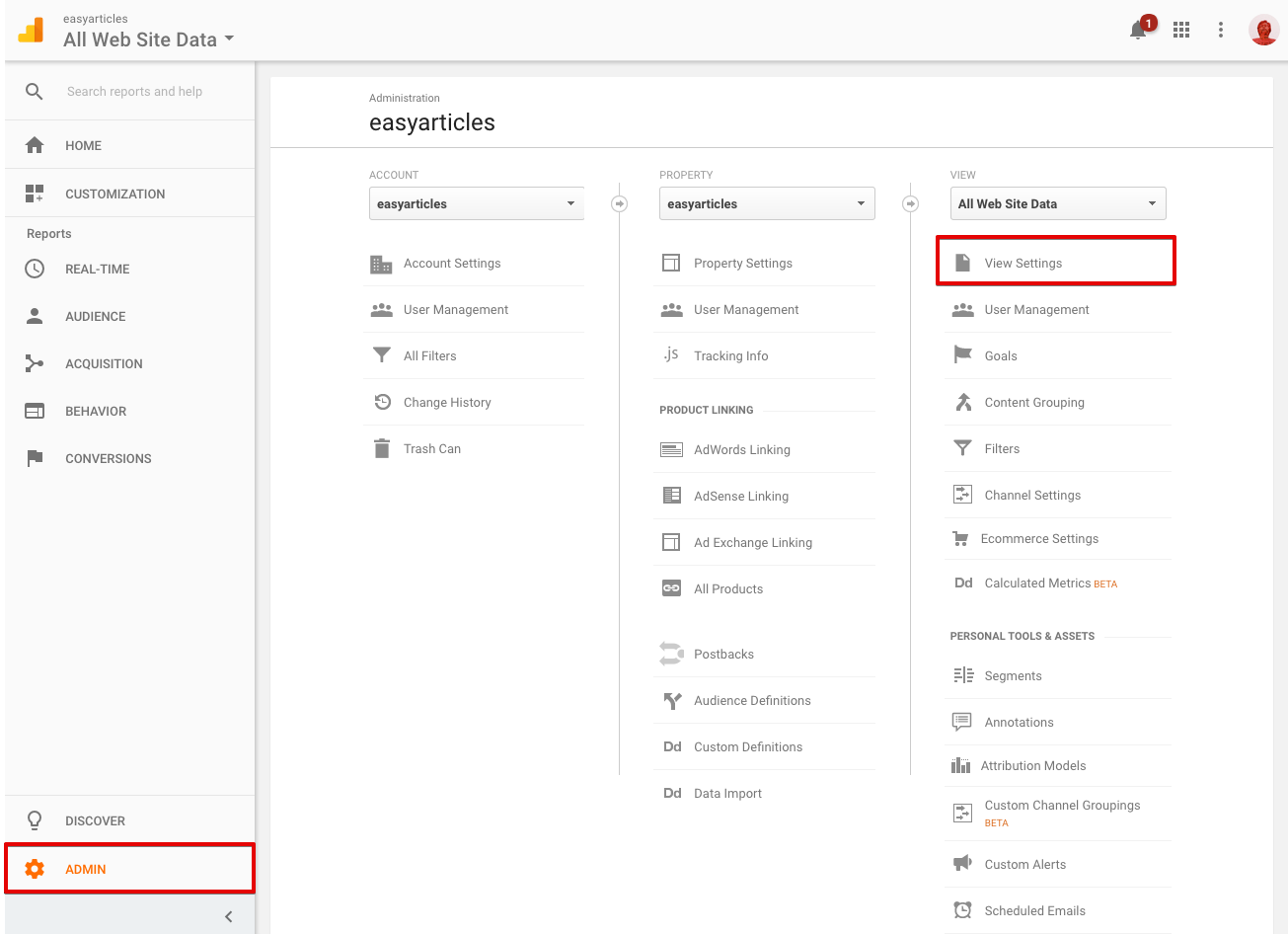1288x934 pixels.
Task: Open the All Web Site Data header dropdown
Action: pyautogui.click(x=149, y=39)
